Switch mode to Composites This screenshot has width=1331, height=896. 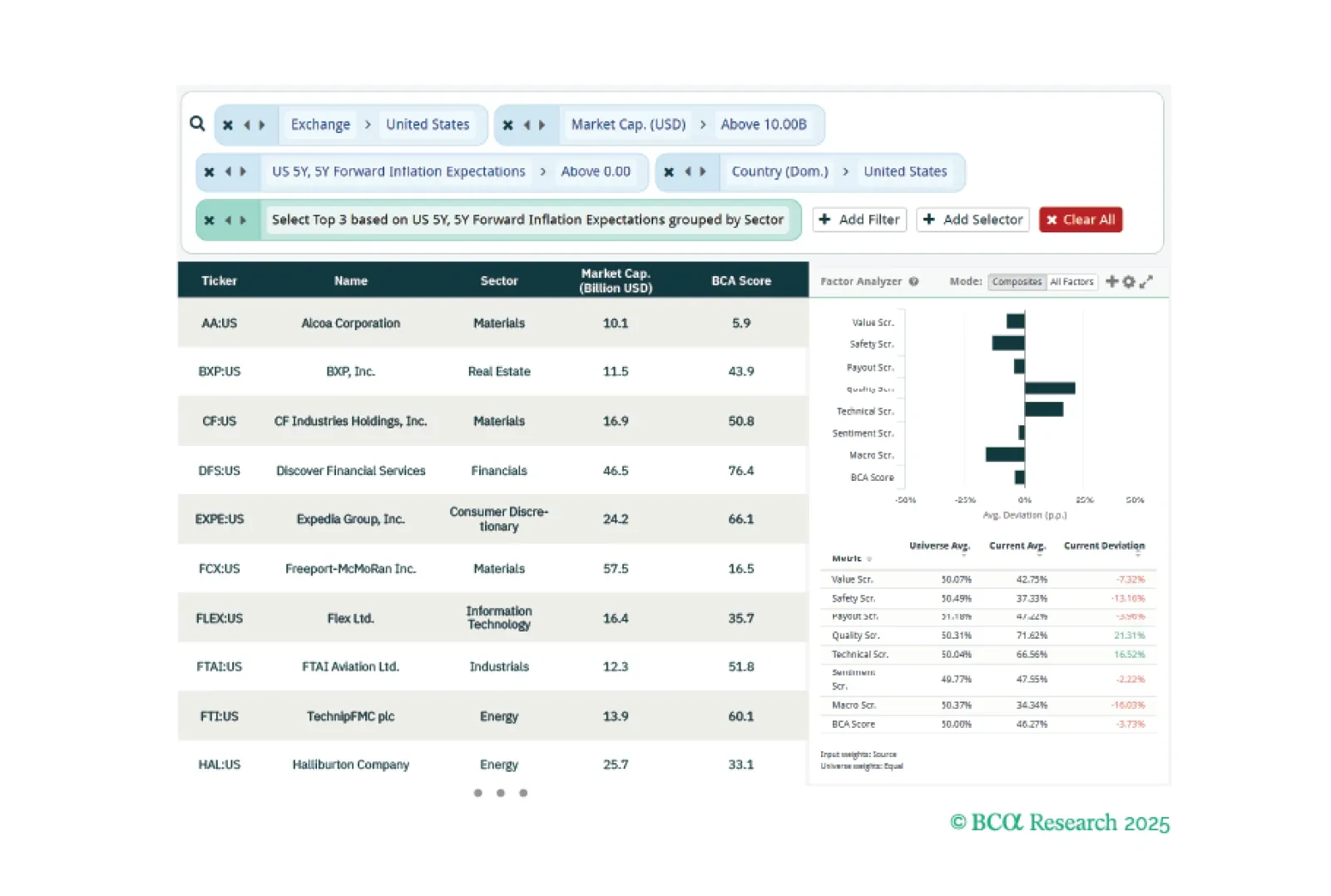coord(1017,282)
